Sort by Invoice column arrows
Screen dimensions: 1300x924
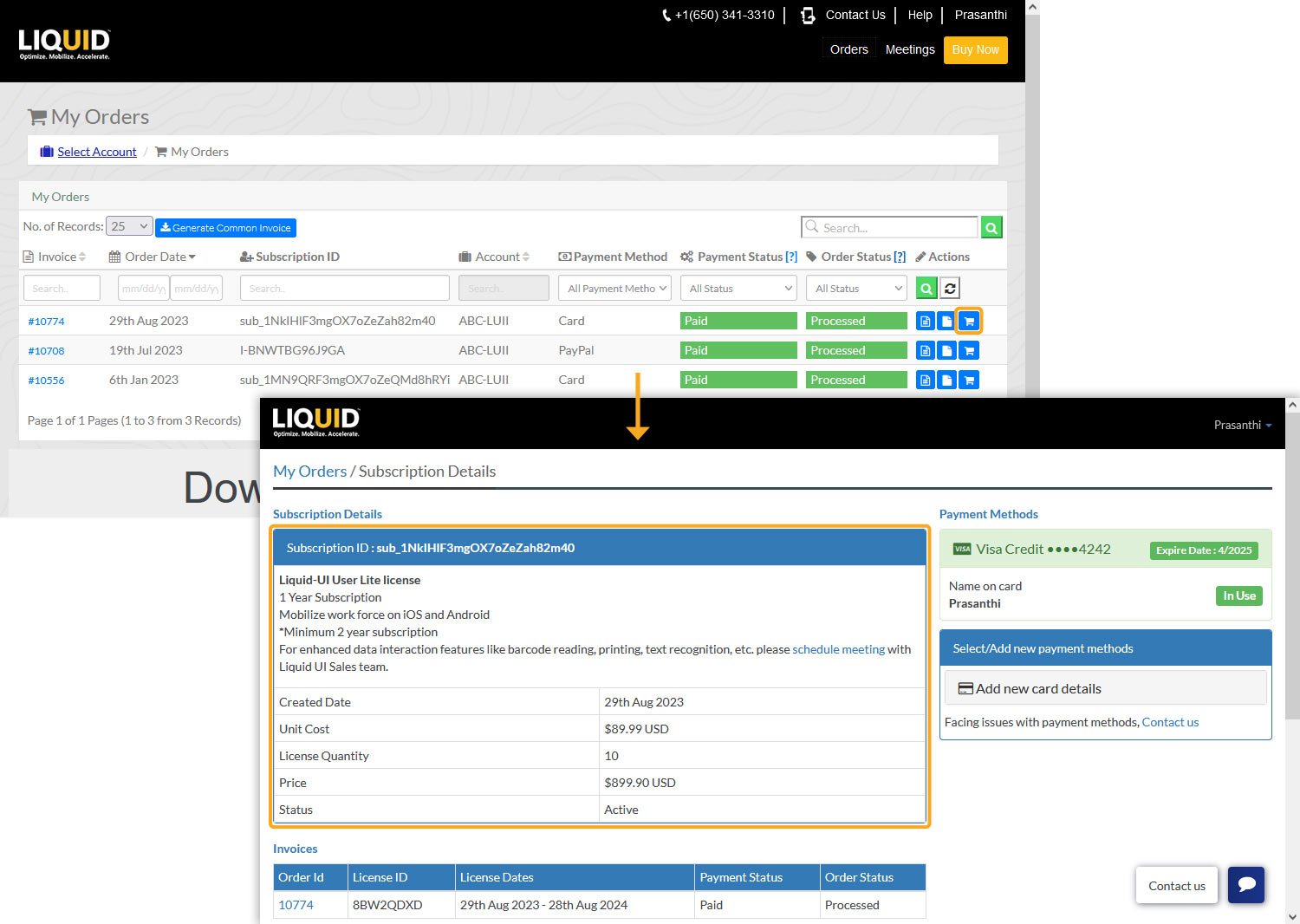click(82, 257)
